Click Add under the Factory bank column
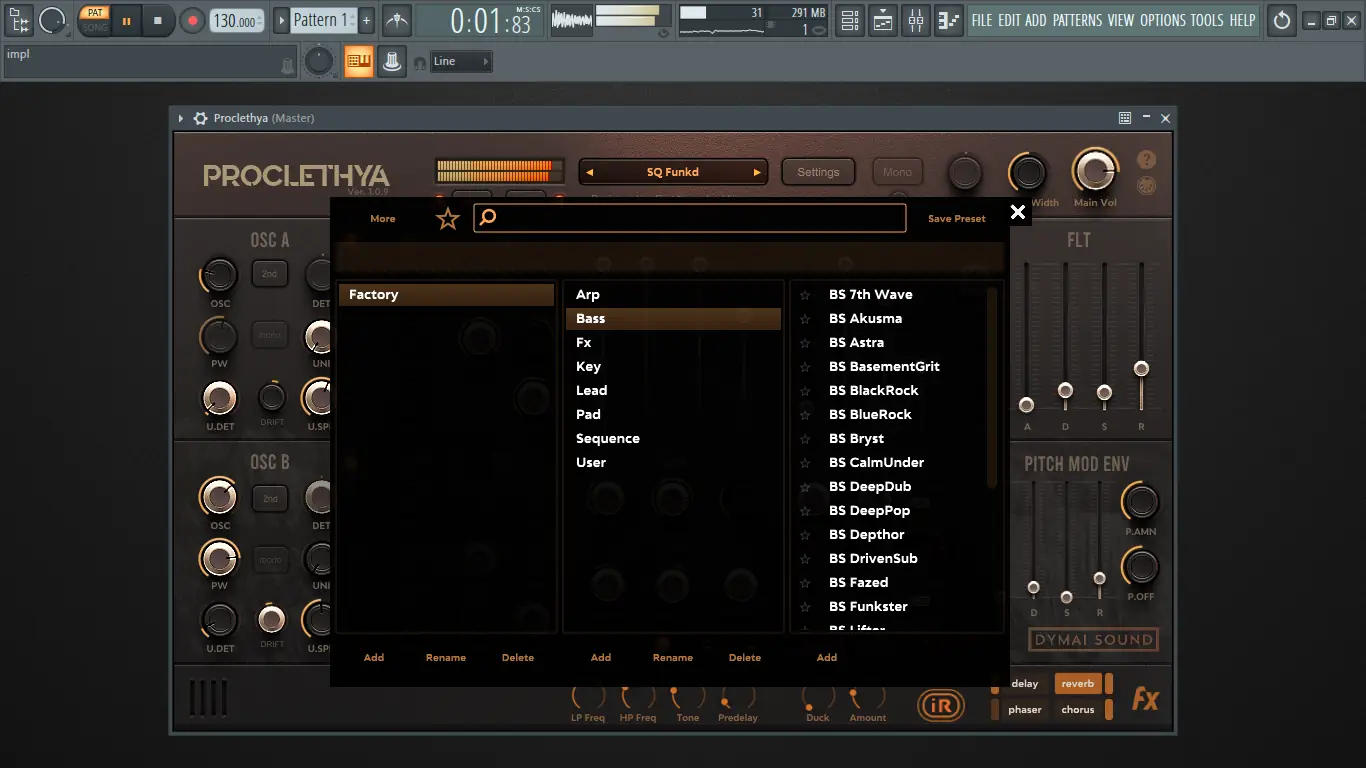Screen dimensions: 1366x768 374,657
